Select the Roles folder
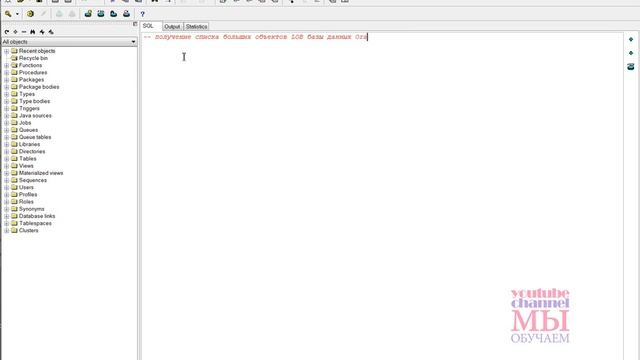 click(26, 202)
